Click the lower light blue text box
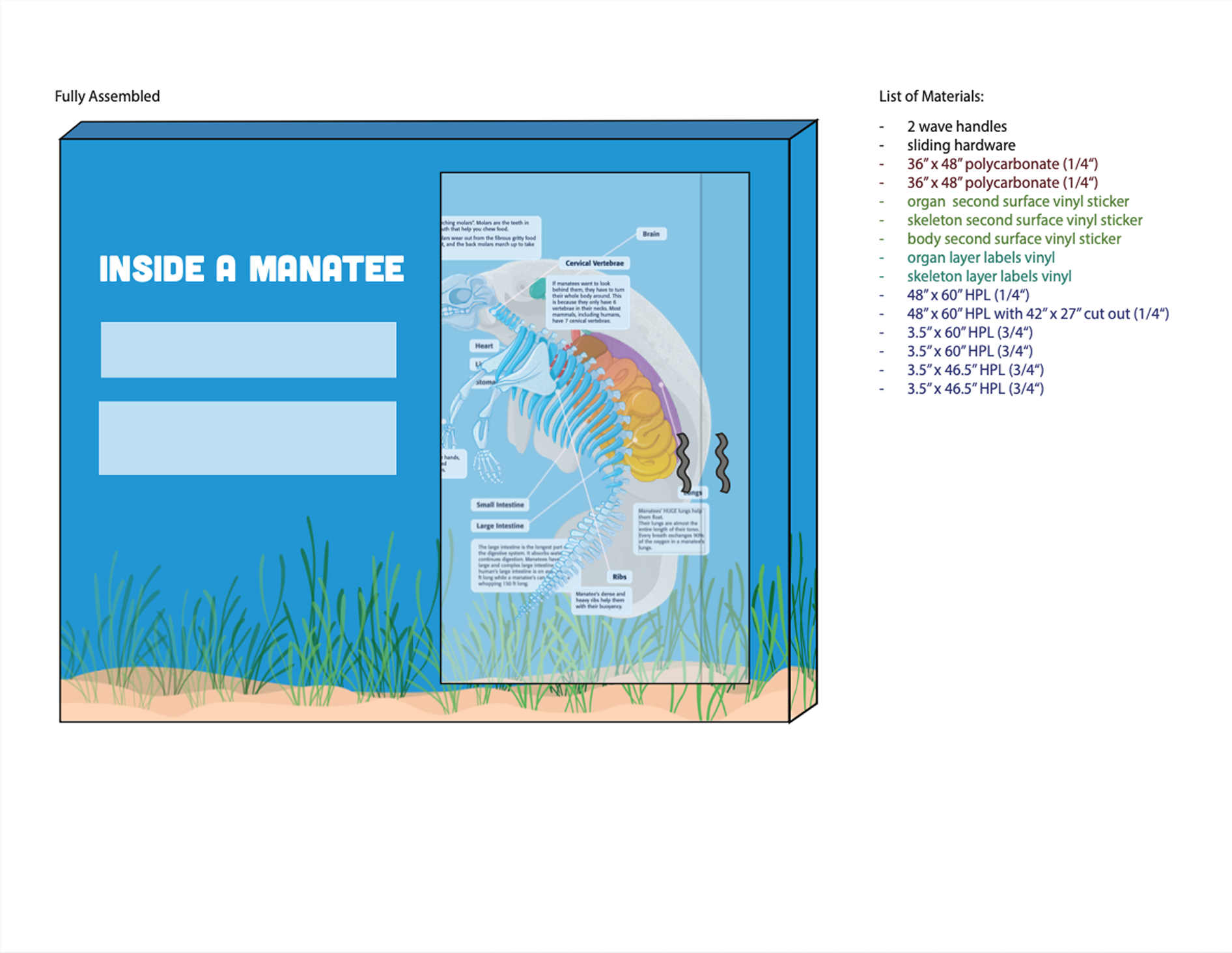Viewport: 1232px width, 953px height. 247,438
